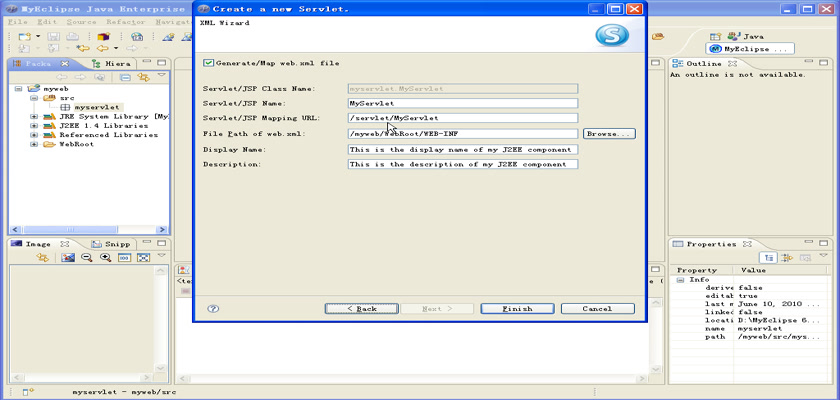Maximize the Outline panel
Screen dimensions: 840x400
coord(823,63)
